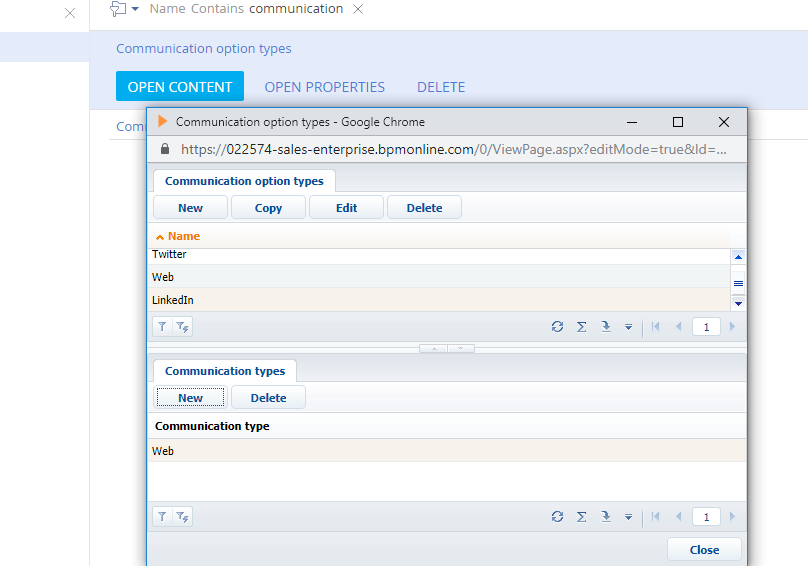Click Edit button for option types
Viewport: 808px width, 566px height.
pos(346,208)
